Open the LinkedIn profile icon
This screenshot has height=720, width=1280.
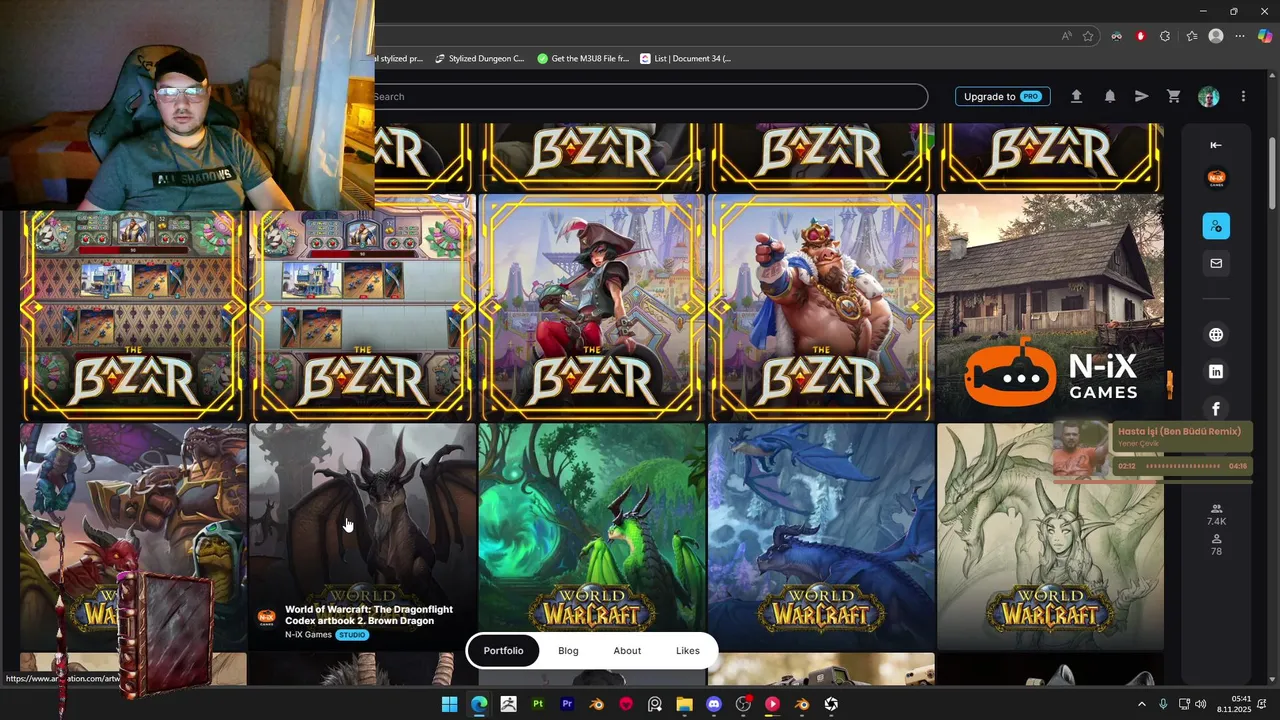click(x=1216, y=372)
